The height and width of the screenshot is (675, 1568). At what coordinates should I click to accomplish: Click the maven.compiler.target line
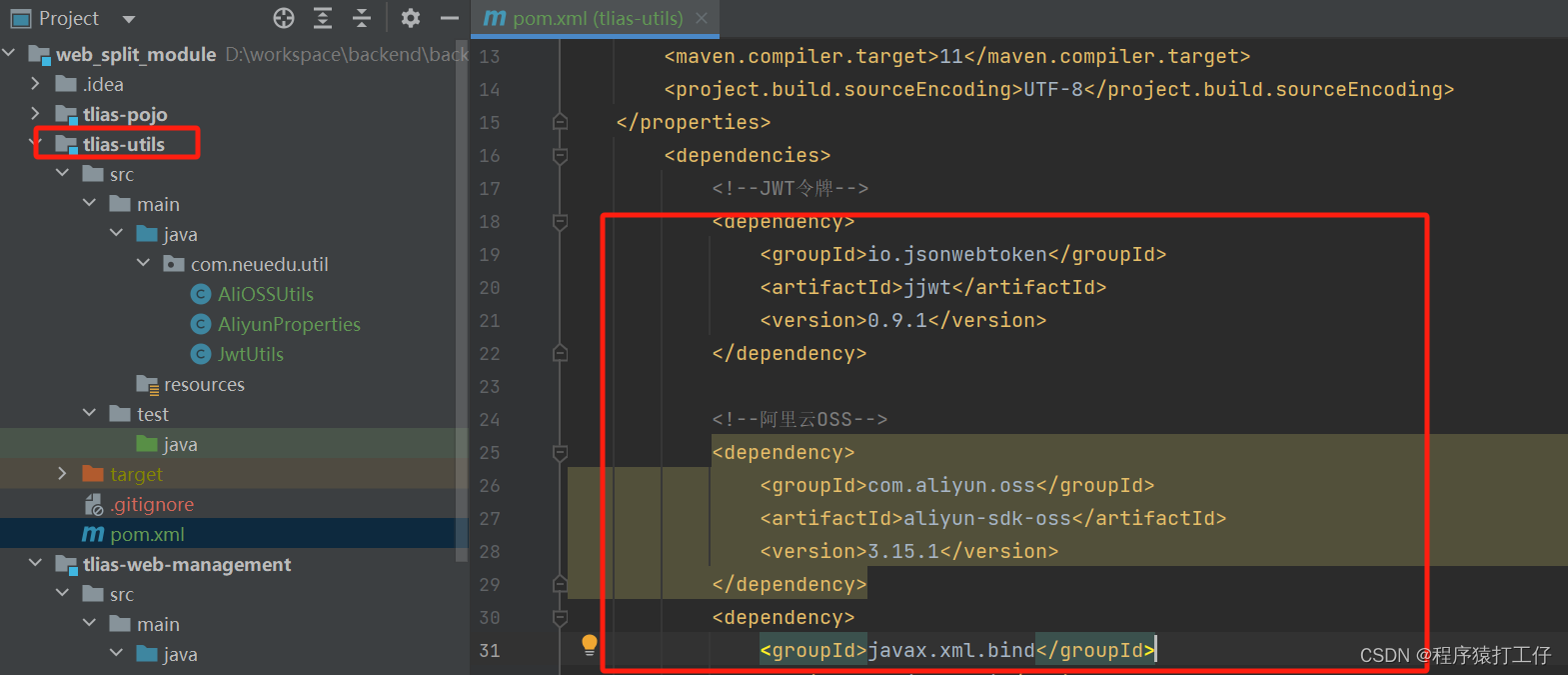[x=957, y=56]
